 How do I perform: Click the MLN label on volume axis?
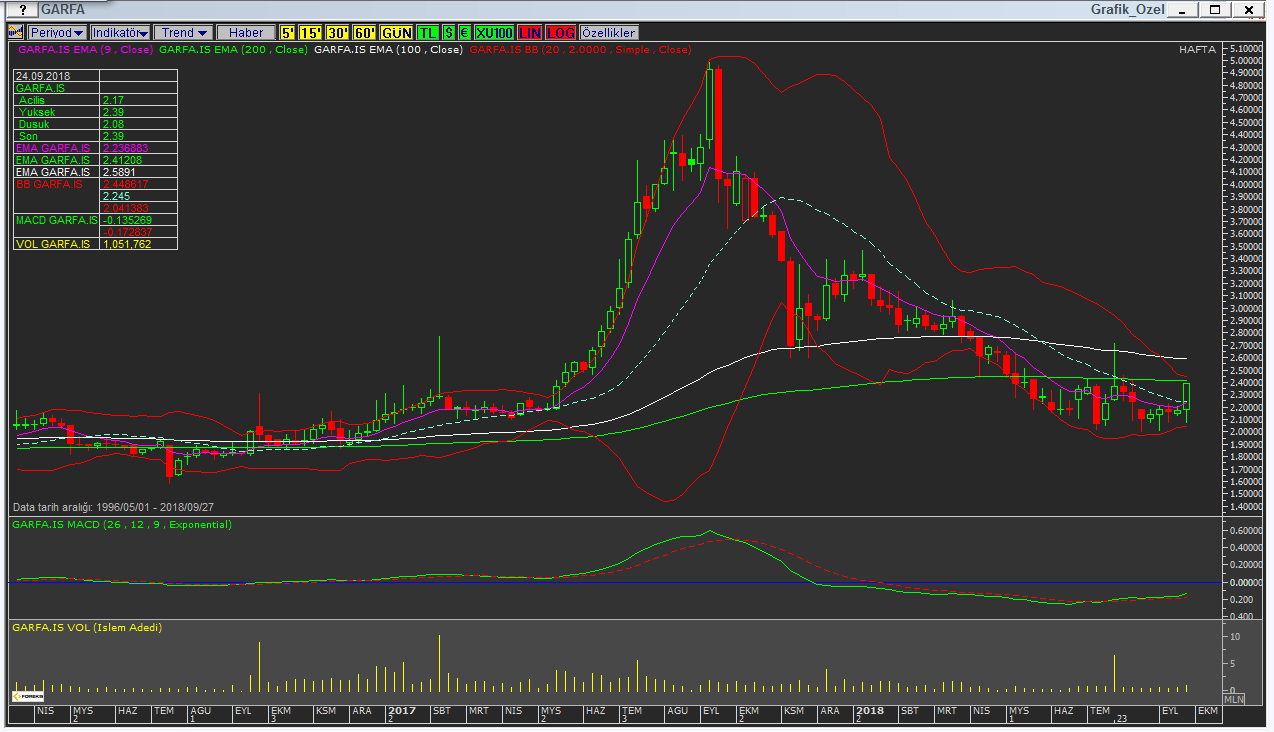[1235, 700]
